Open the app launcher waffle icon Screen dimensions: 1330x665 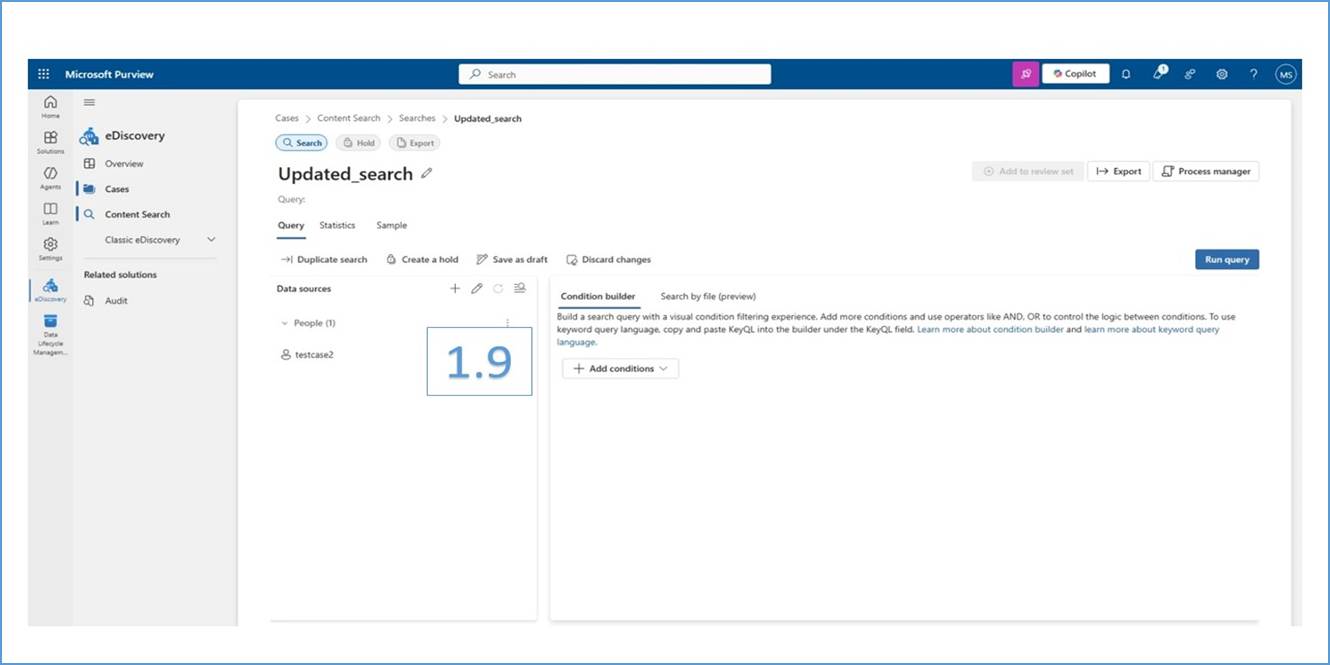coord(43,74)
